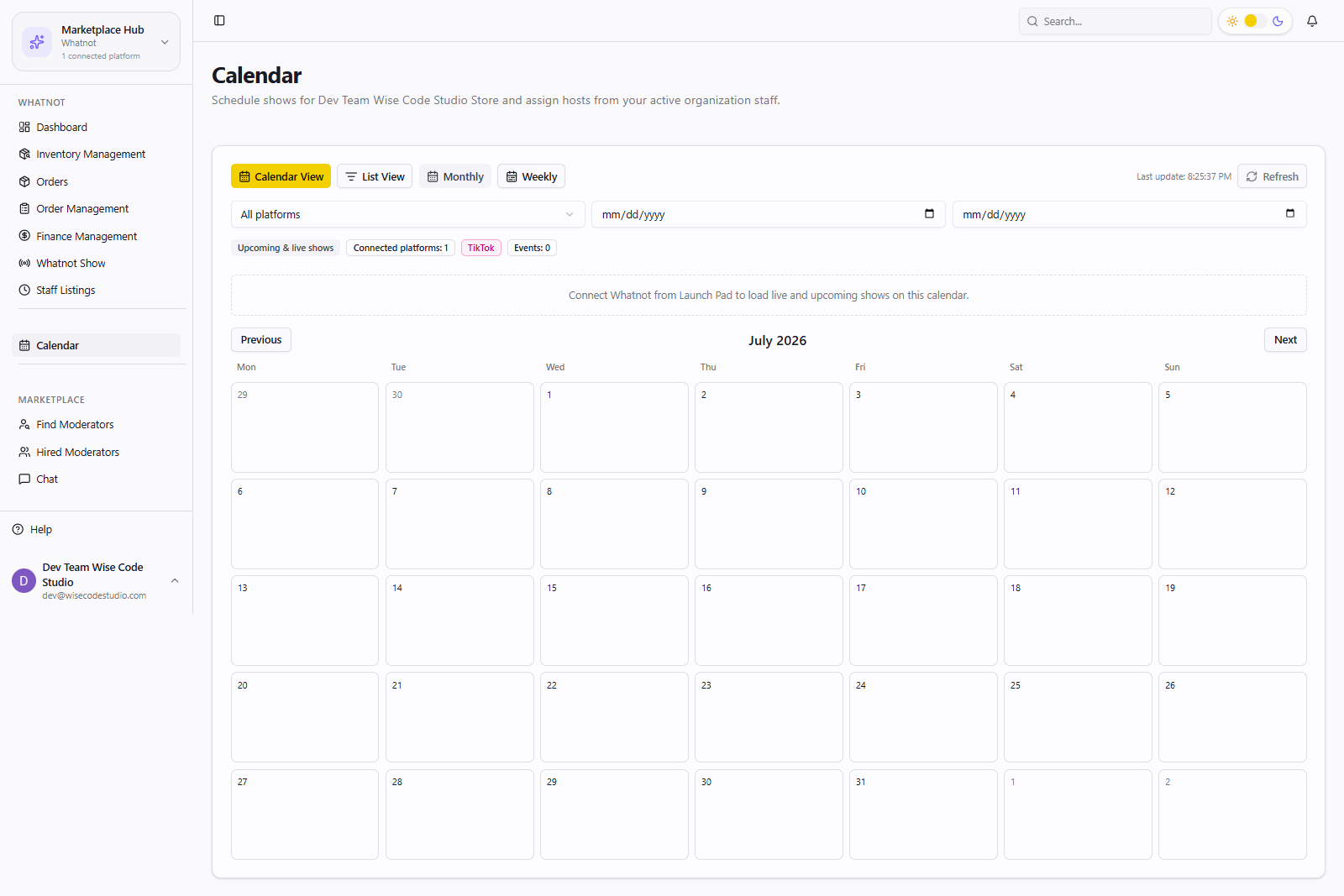
Task: Focus the Search field
Action: tap(1115, 21)
